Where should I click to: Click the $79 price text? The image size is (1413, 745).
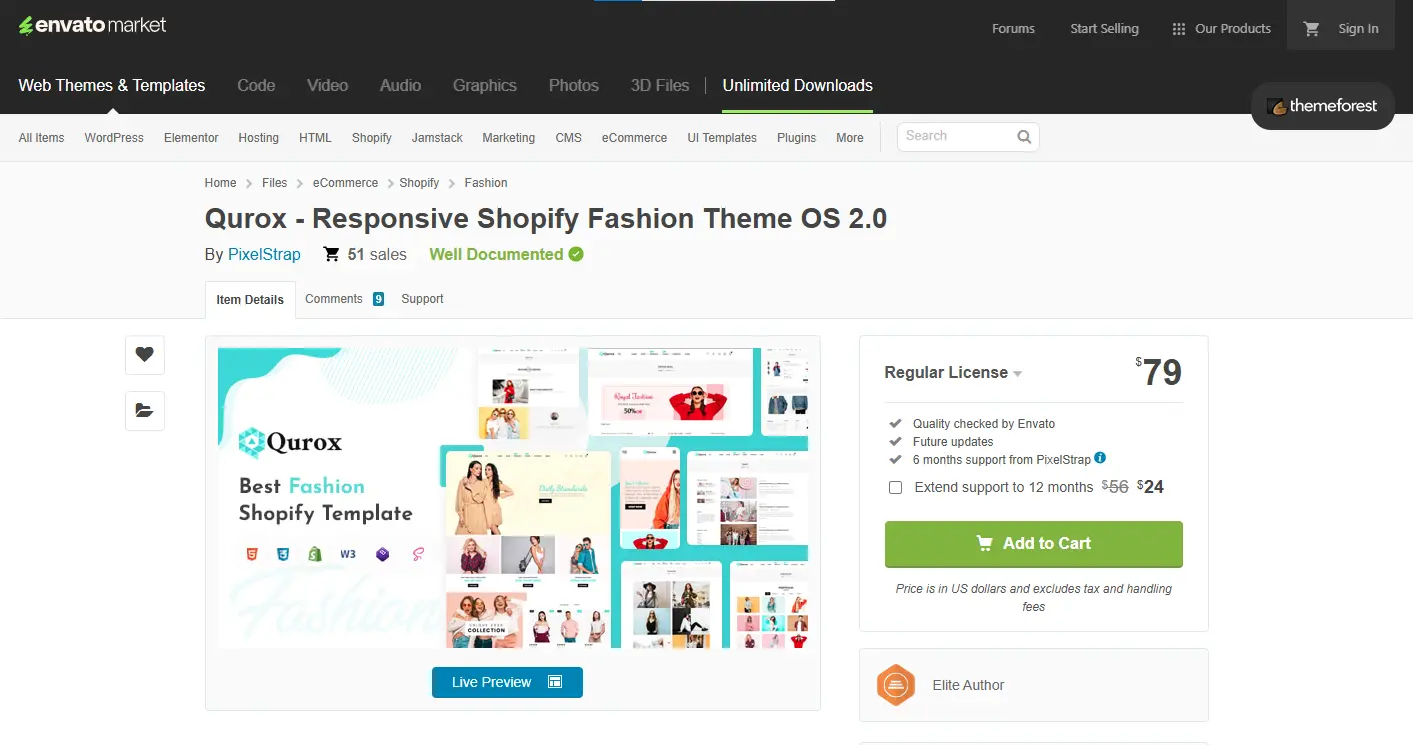coord(1159,373)
